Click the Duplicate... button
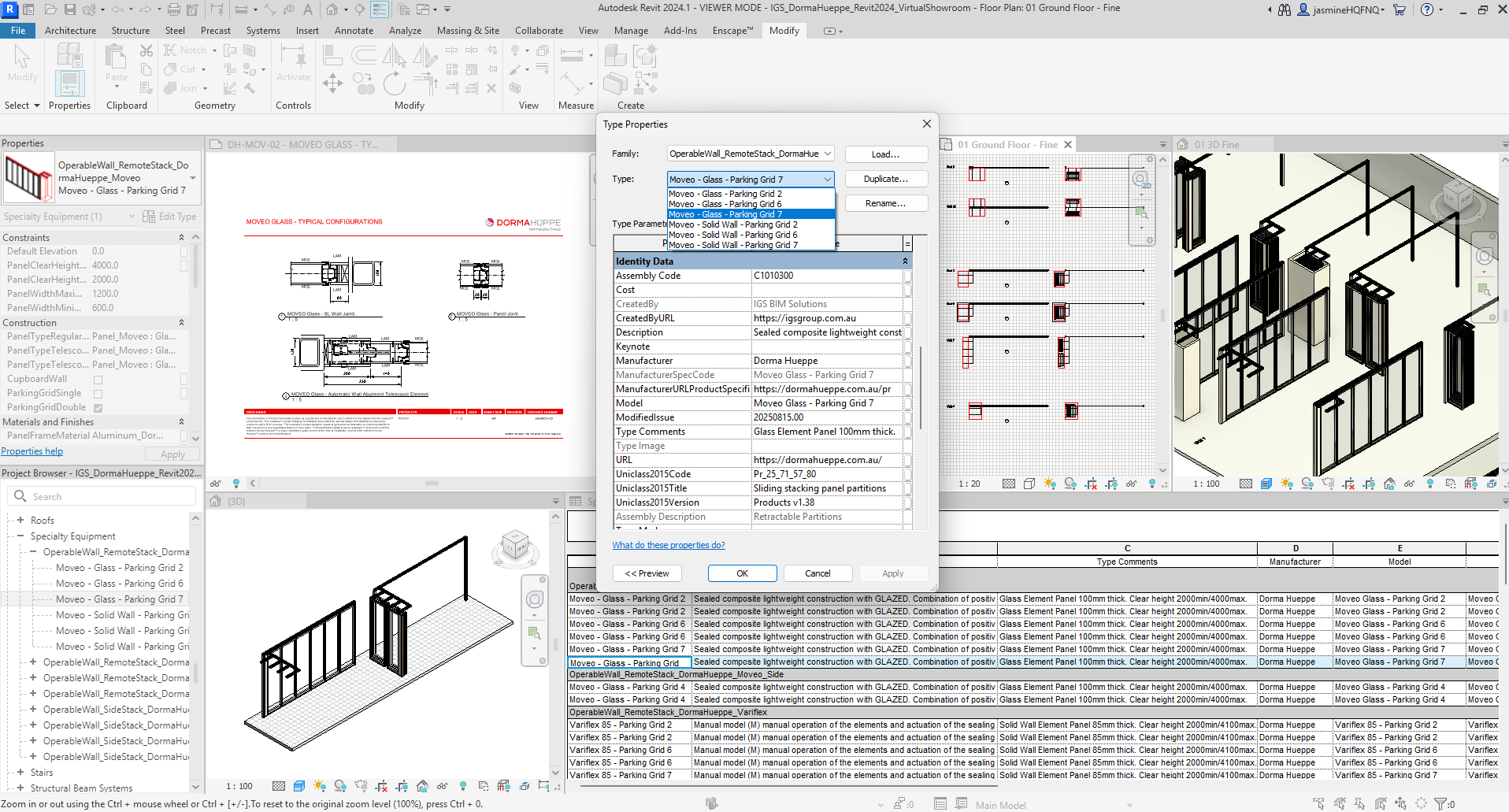 click(x=886, y=179)
